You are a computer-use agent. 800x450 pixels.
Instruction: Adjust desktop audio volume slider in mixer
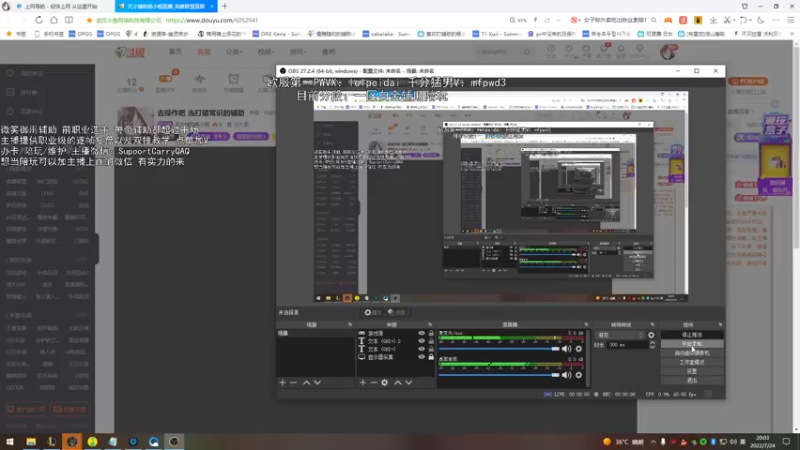[x=499, y=375]
